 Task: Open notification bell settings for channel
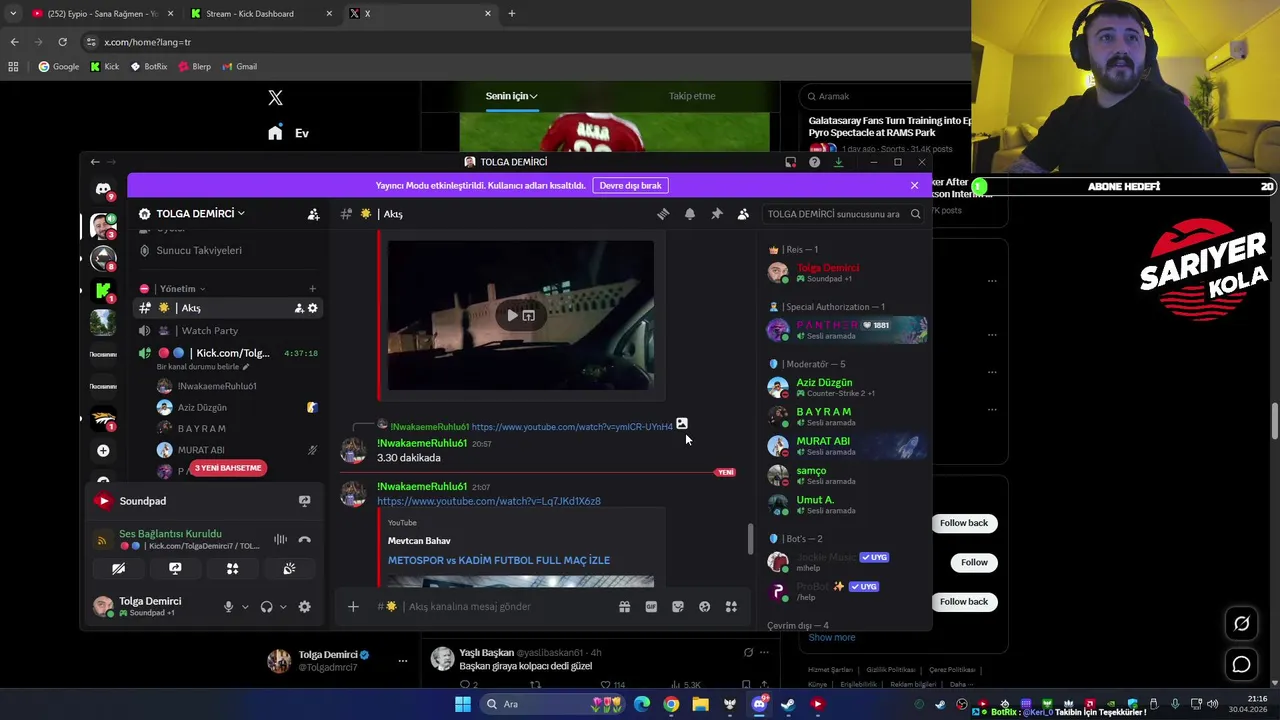click(x=690, y=214)
